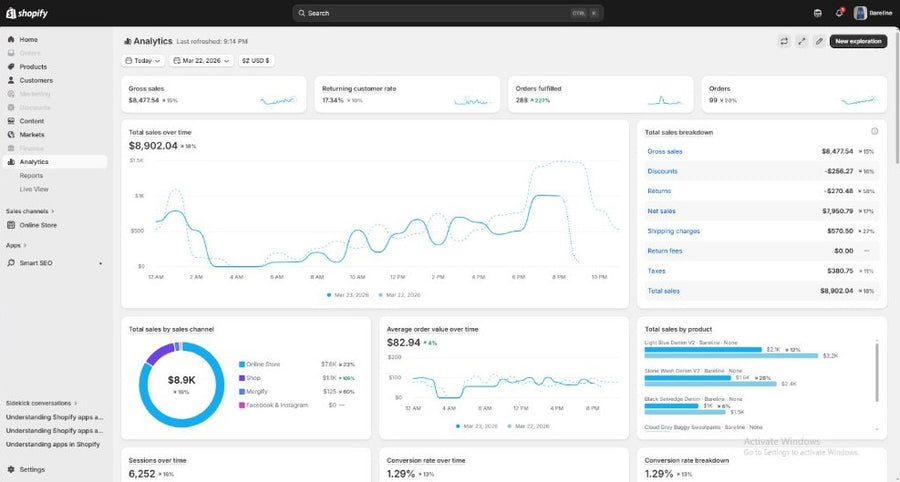Click the Marketing icon in sidebar
Image resolution: width=900 pixels, height=482 pixels.
pyautogui.click(x=11, y=94)
